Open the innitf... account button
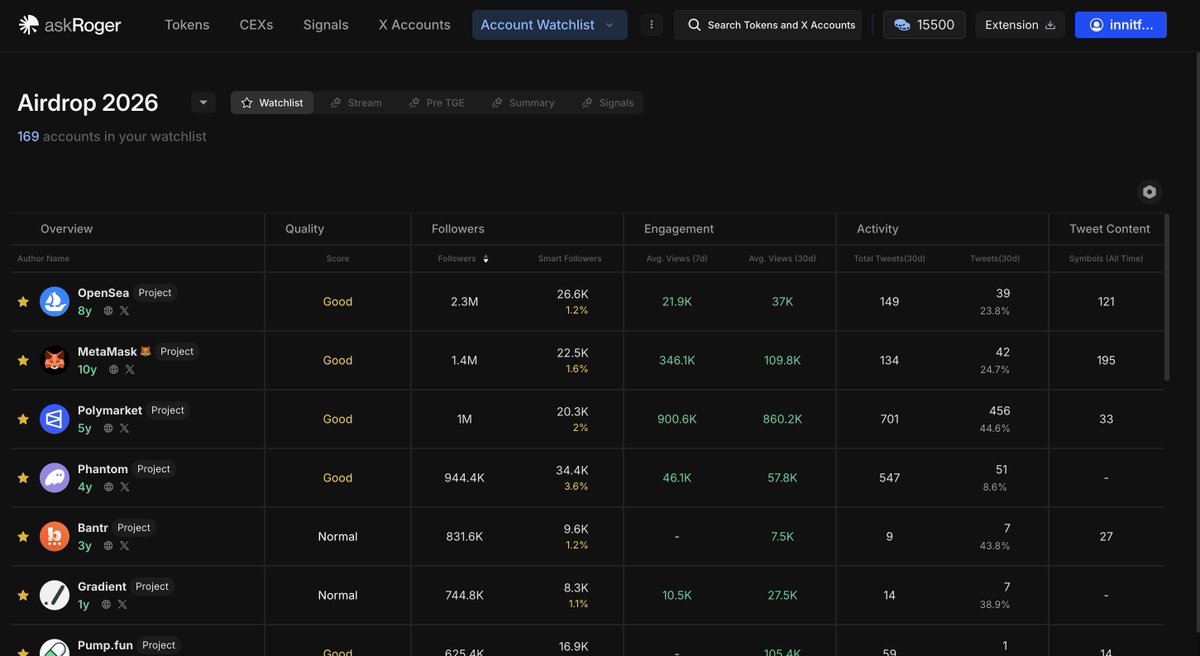 [x=1121, y=25]
